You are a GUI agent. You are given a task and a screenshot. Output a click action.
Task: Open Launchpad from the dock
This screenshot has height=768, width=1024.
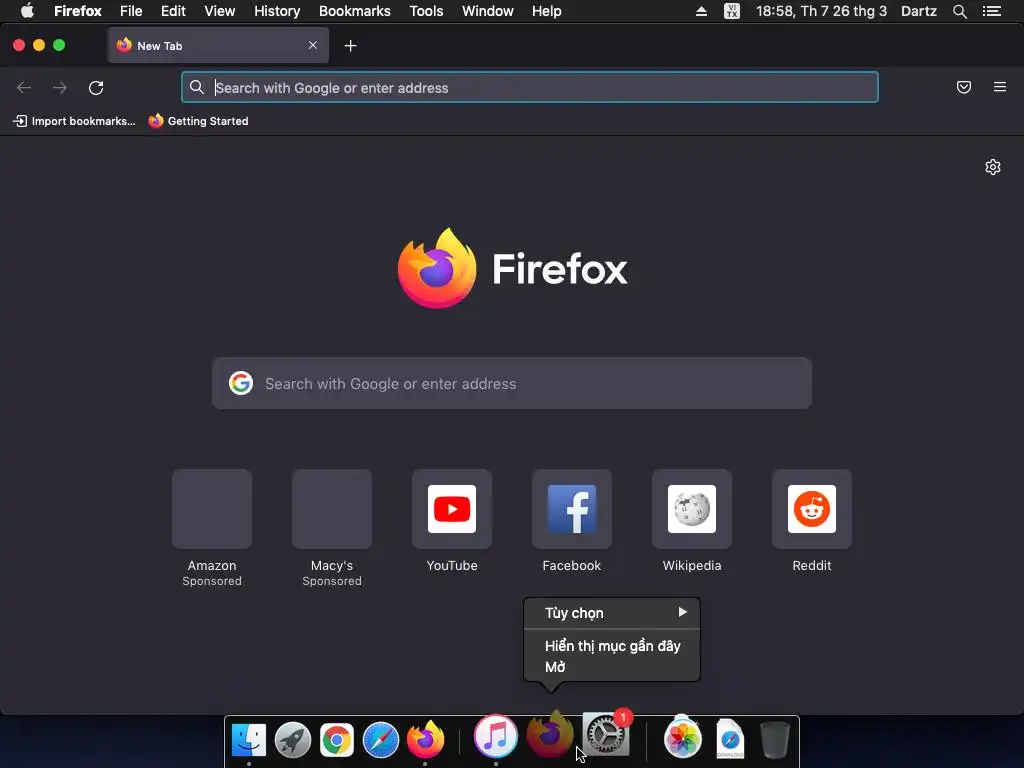293,740
